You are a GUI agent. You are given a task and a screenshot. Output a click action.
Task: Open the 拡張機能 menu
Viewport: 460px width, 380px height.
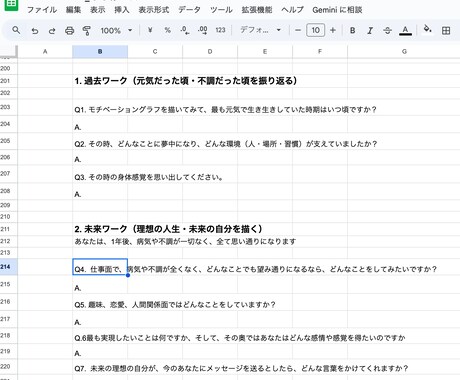[x=257, y=10]
